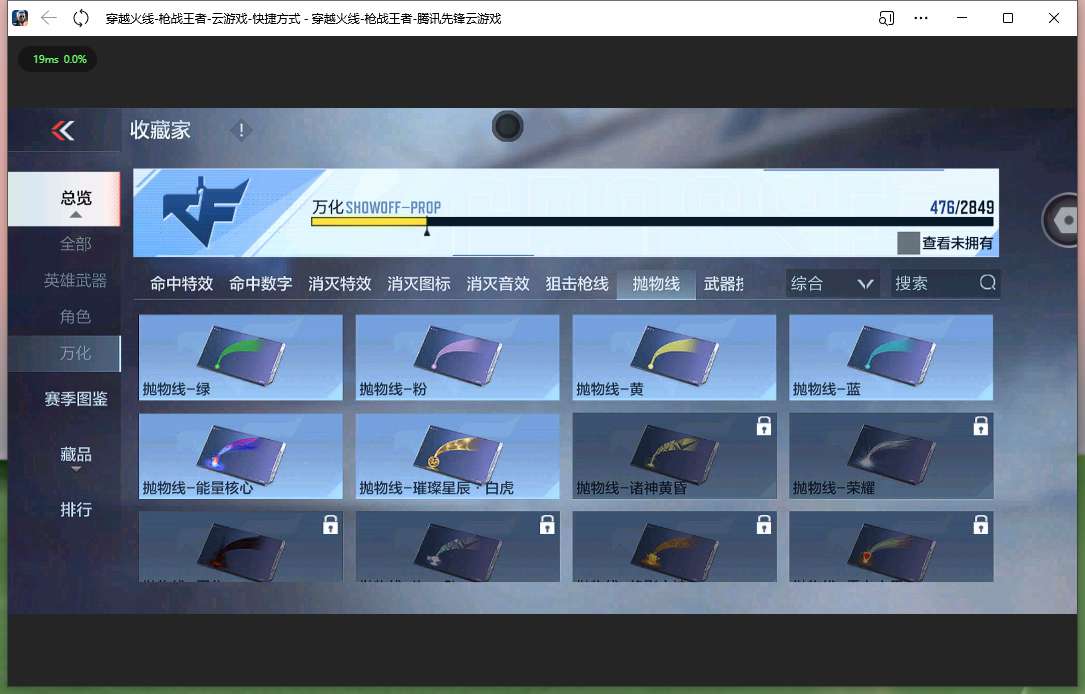
Task: Click the progress bar triangle marker
Action: pos(427,231)
